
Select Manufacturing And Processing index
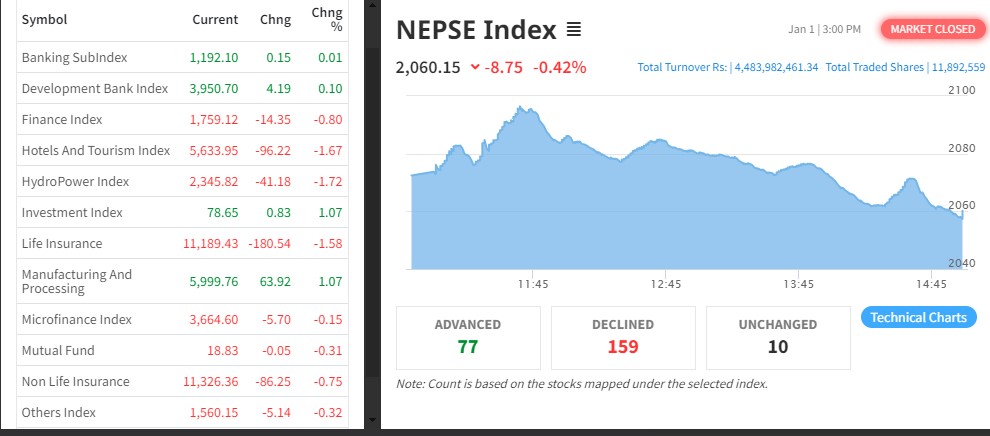tap(76, 281)
